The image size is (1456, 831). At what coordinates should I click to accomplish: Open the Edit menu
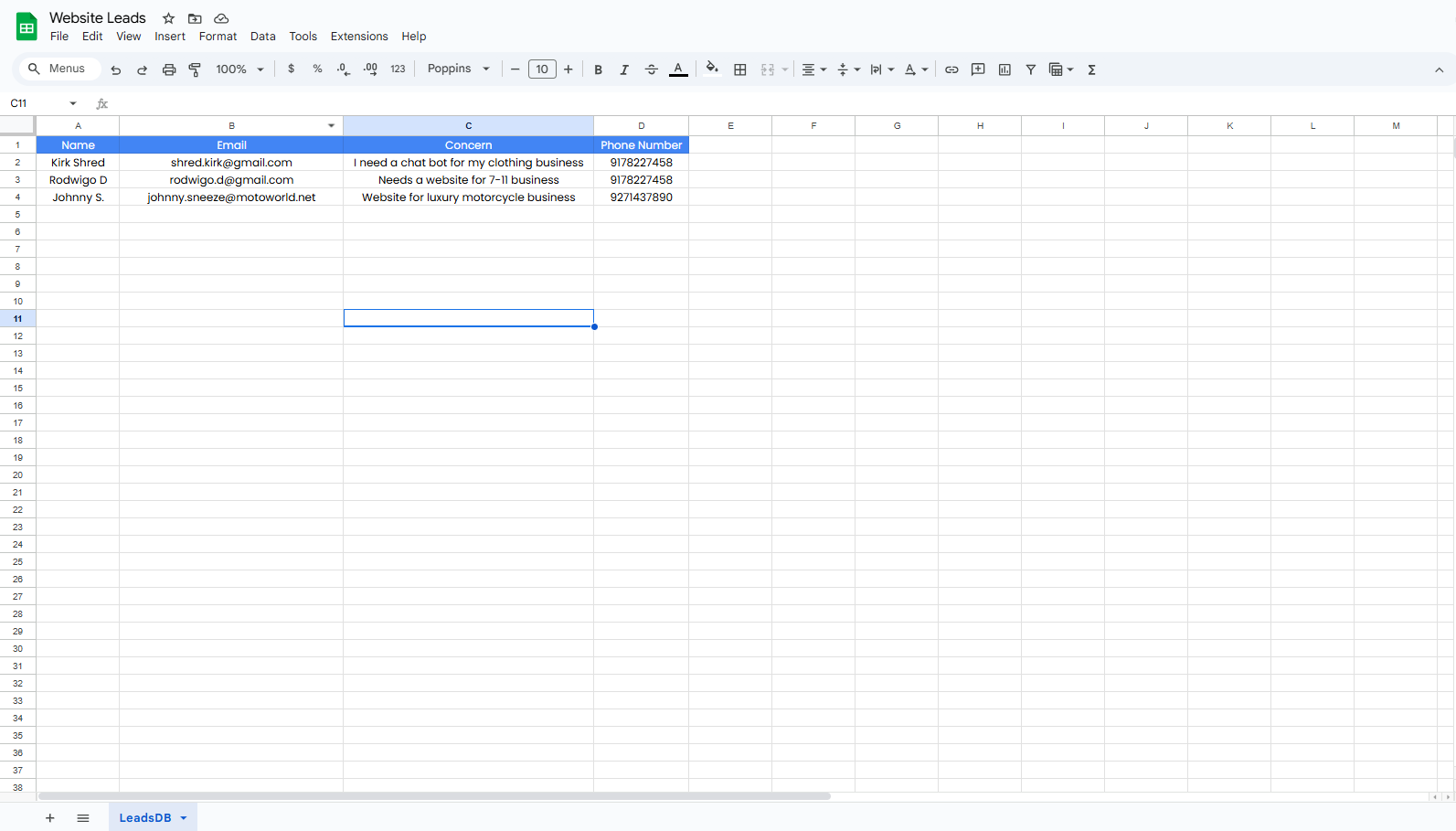(x=92, y=37)
